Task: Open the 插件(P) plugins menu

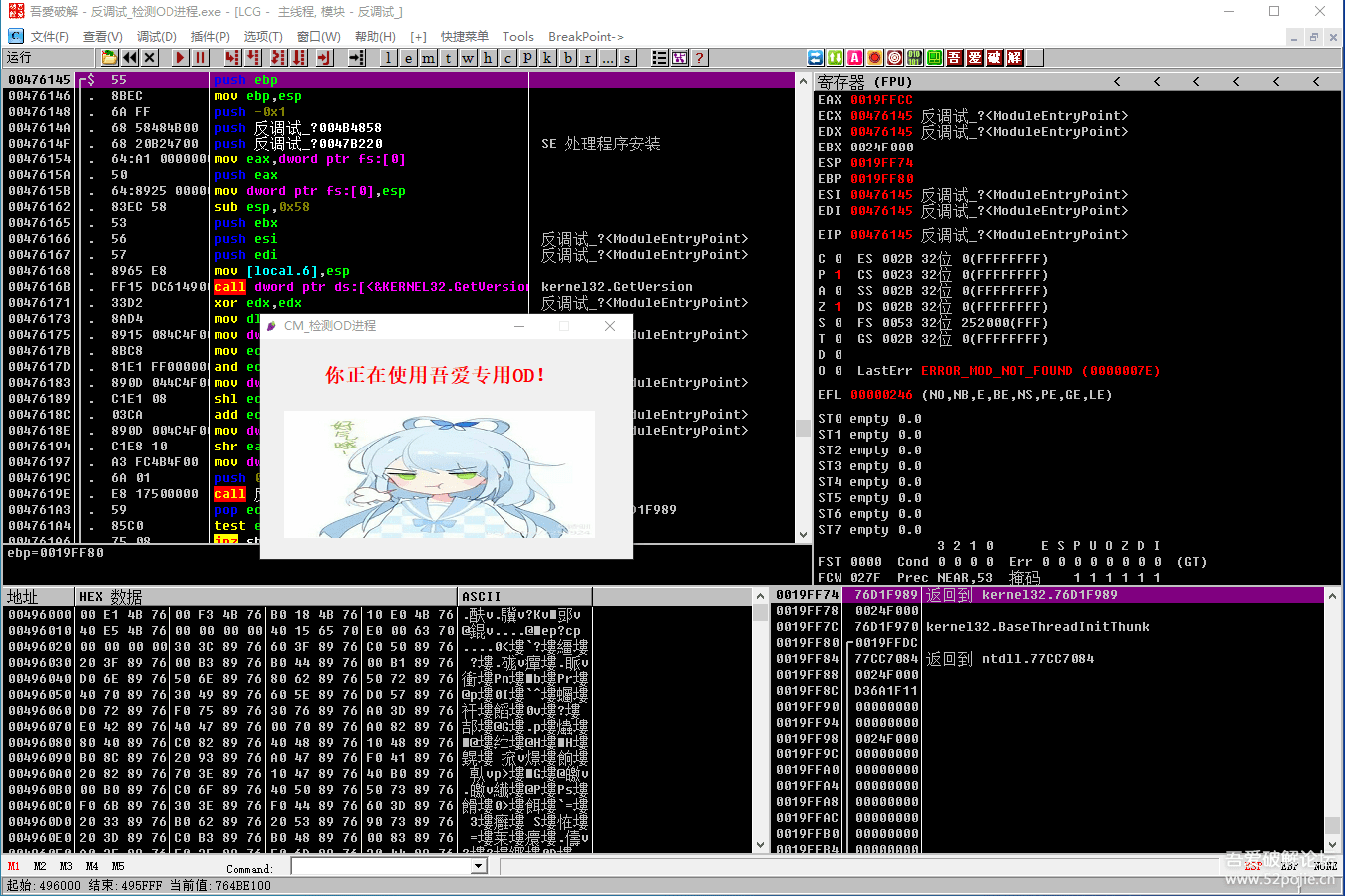Action: point(210,37)
